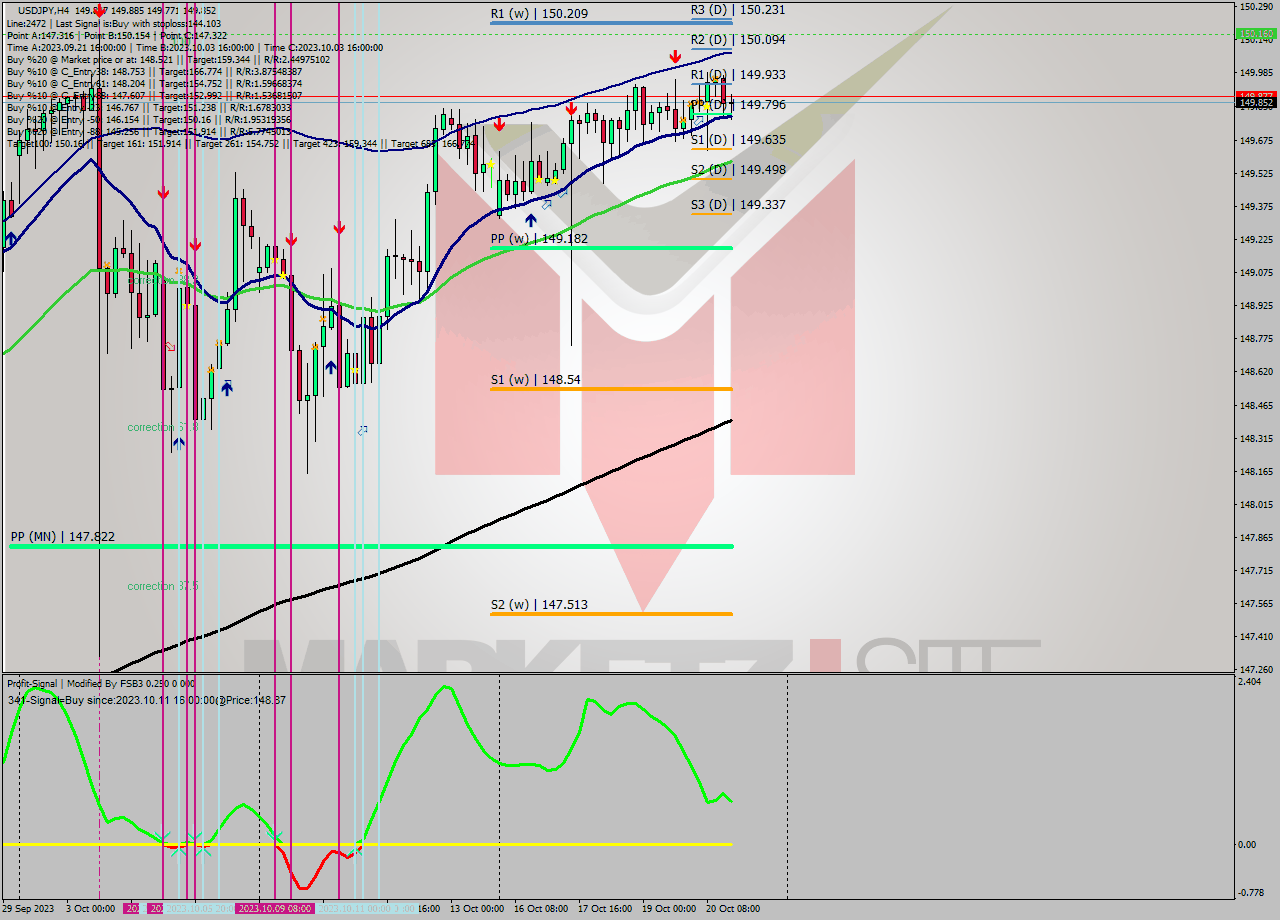Click the blue up arrow near 'correction 61.8' label

click(x=178, y=443)
